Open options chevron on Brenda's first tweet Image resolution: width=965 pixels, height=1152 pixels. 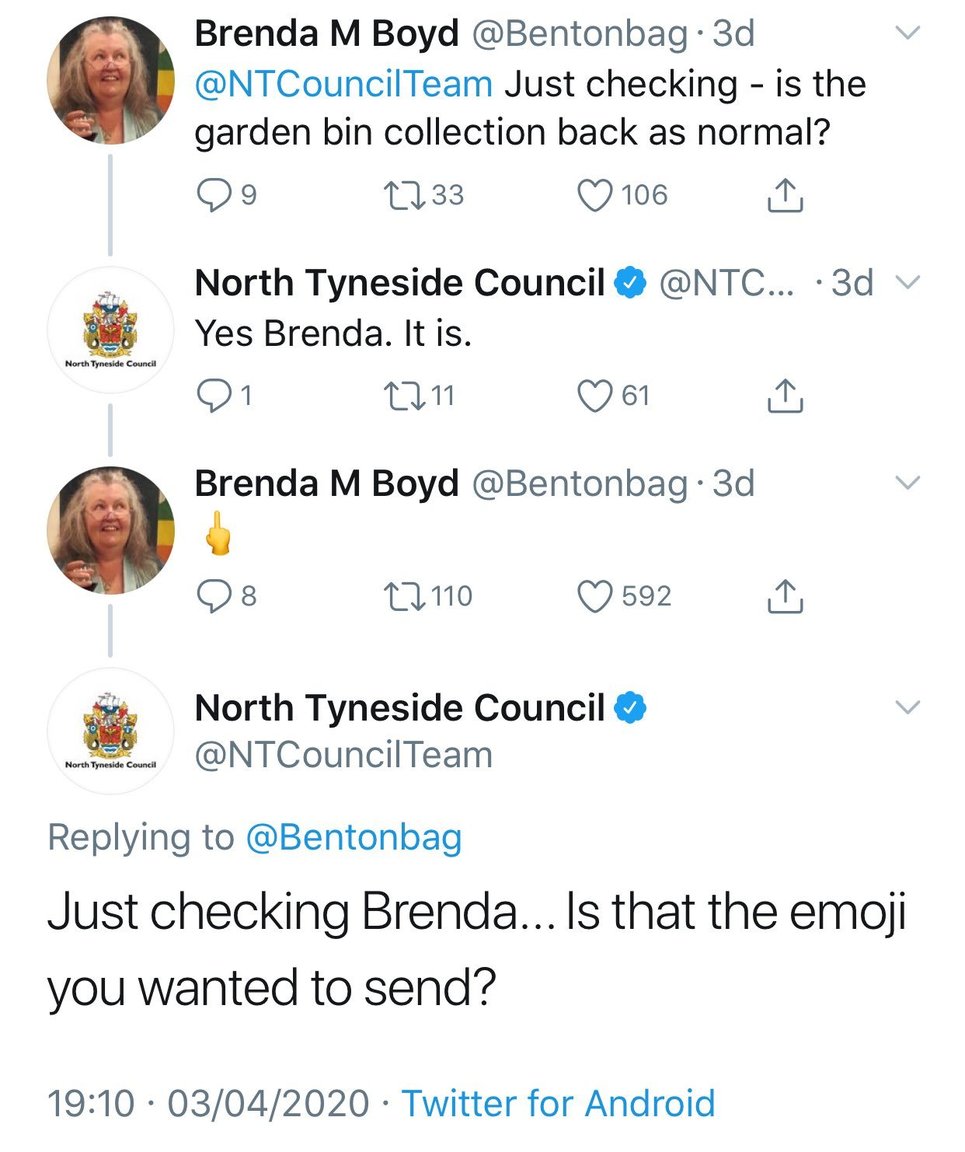click(x=907, y=35)
